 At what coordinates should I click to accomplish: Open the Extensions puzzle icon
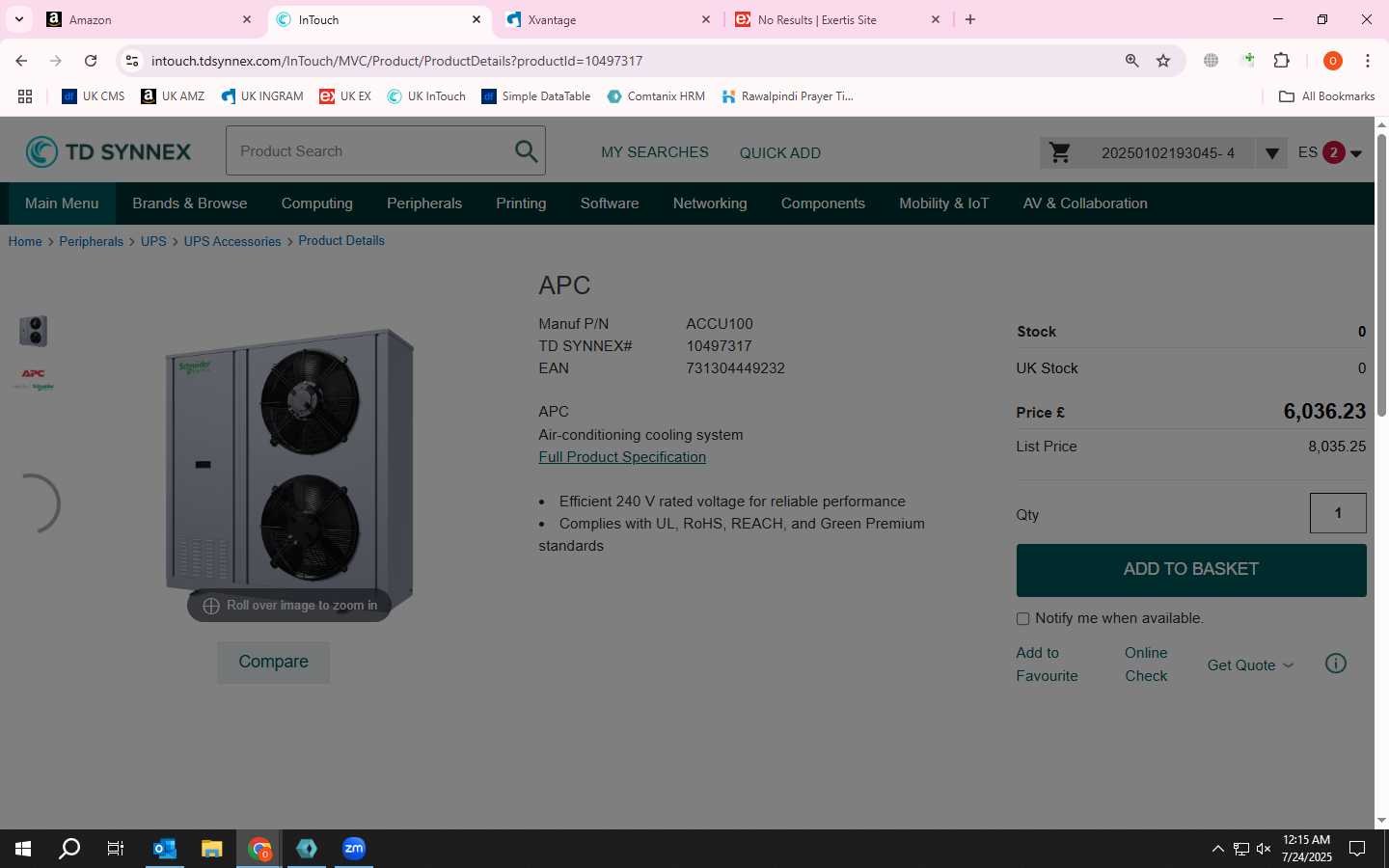tap(1282, 61)
